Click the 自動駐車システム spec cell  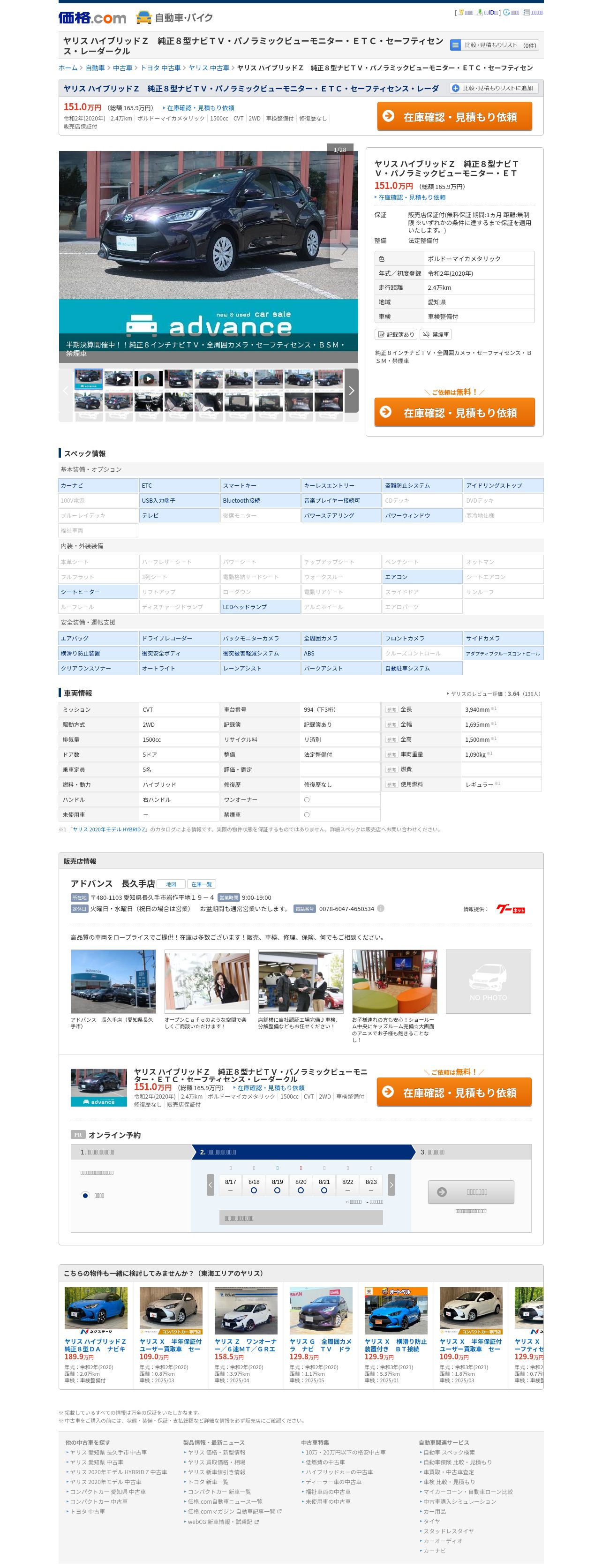(x=422, y=668)
